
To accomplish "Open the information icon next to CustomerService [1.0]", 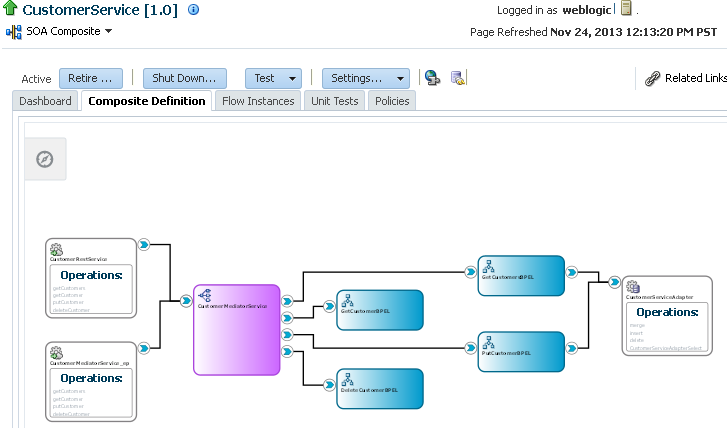I will (193, 9).
